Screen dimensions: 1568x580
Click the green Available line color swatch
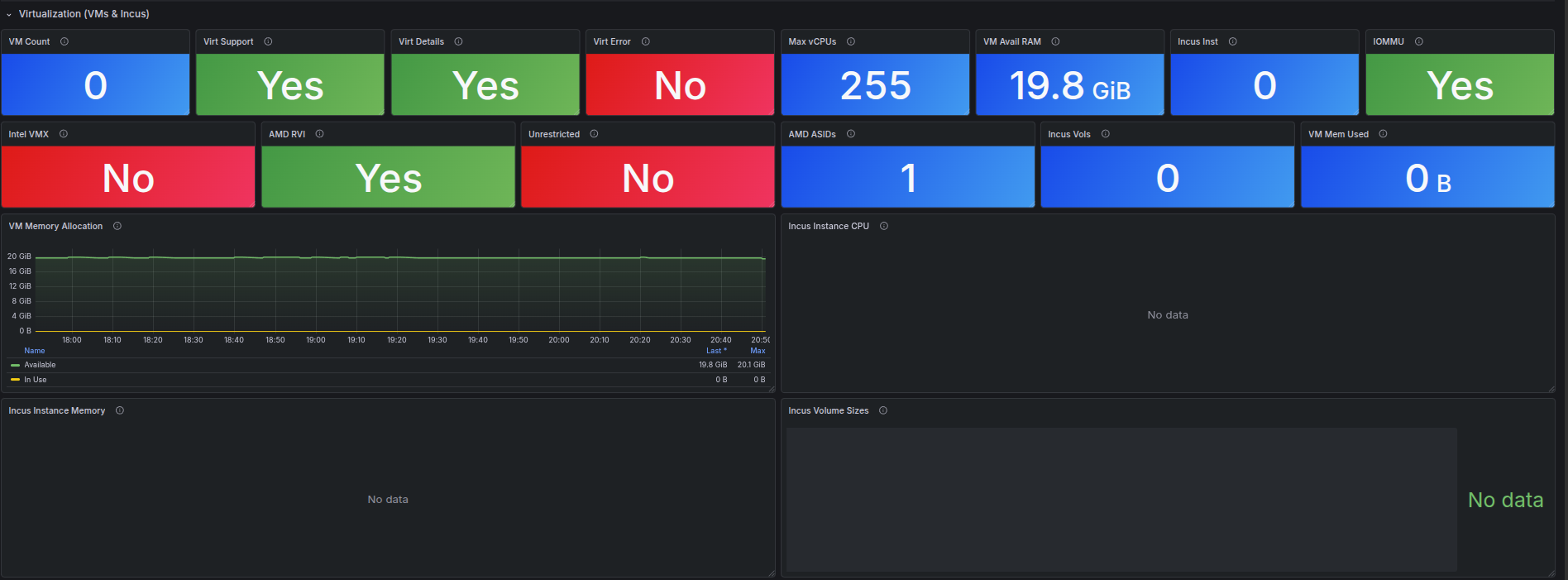click(15, 365)
